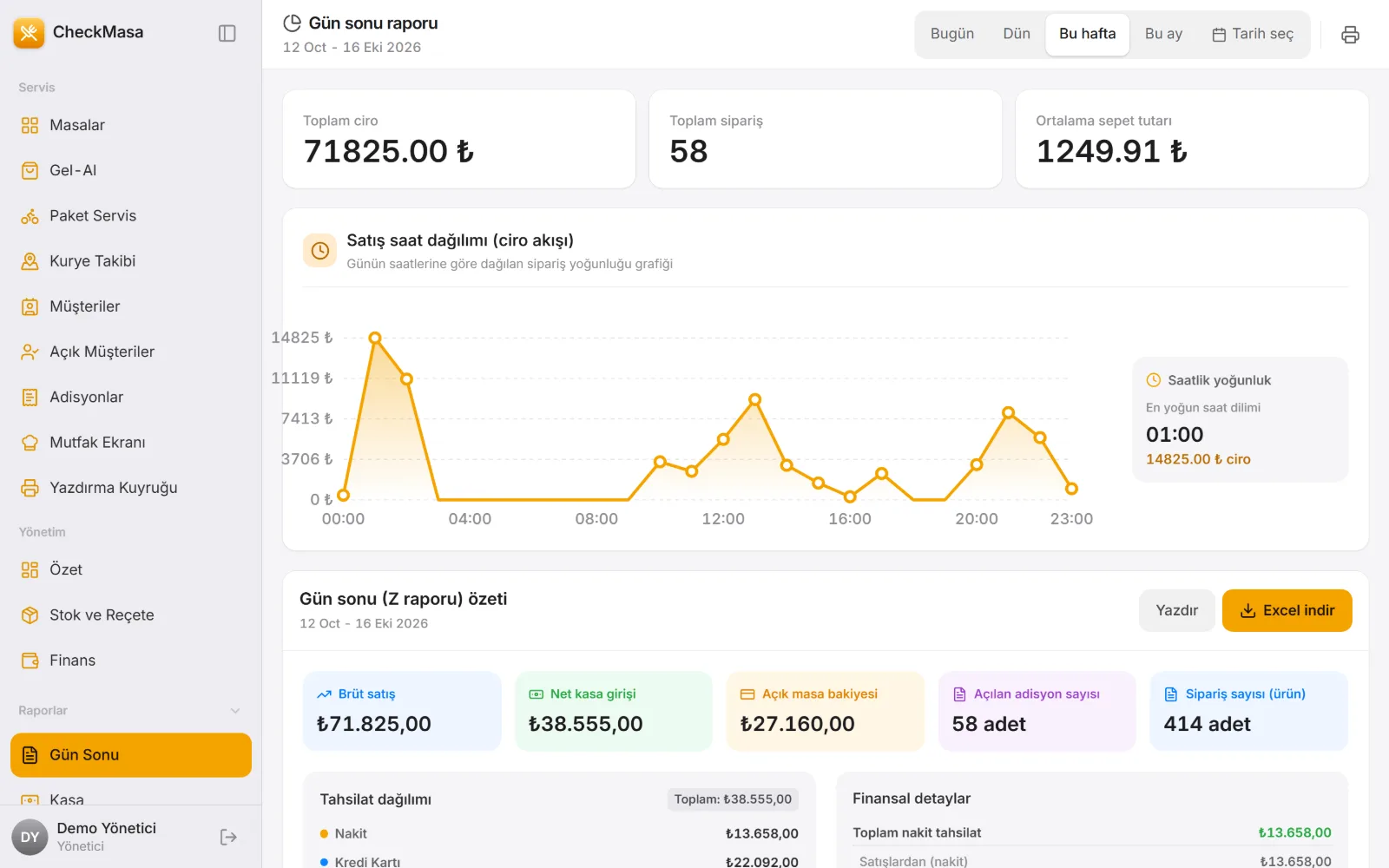
Task: Click the Yazdır button
Action: (1176, 610)
